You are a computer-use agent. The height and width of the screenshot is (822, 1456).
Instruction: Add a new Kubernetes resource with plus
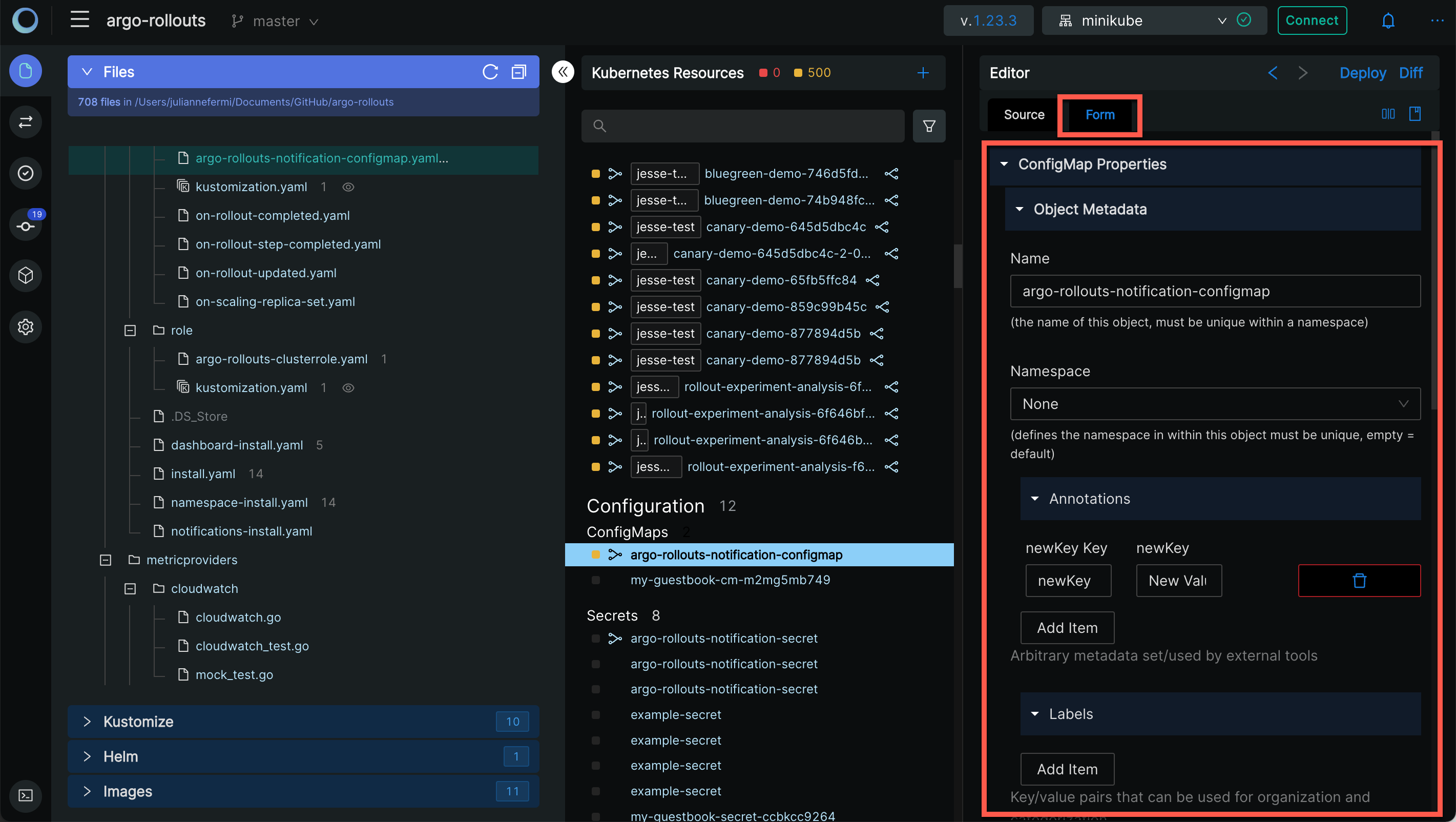coord(923,72)
